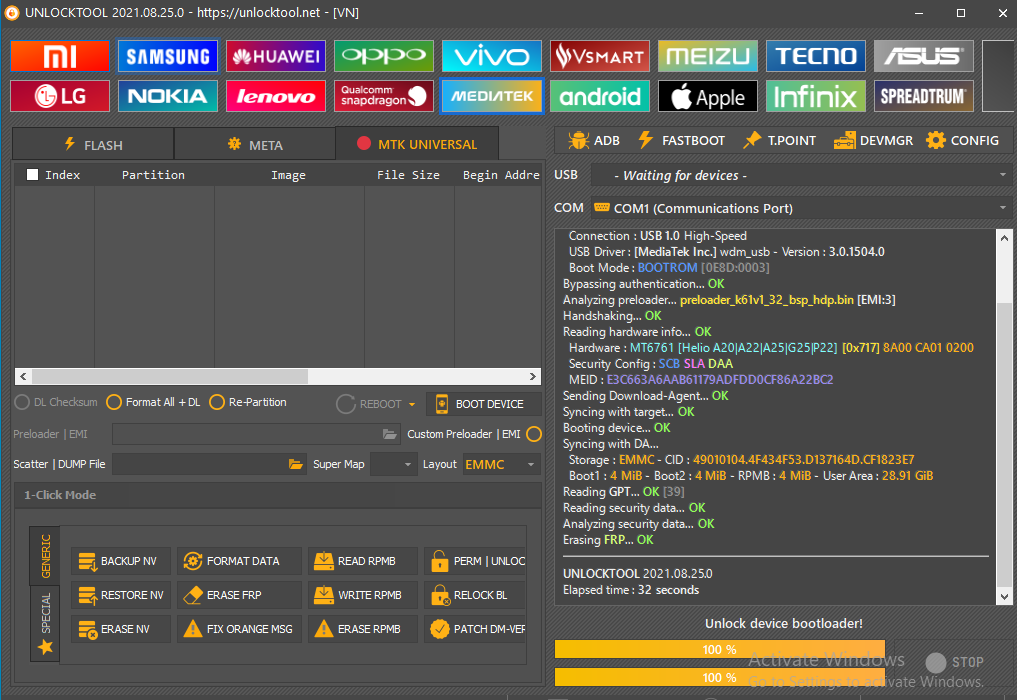Start FORMAT DATA operation
The height and width of the screenshot is (700, 1017).
tap(239, 561)
